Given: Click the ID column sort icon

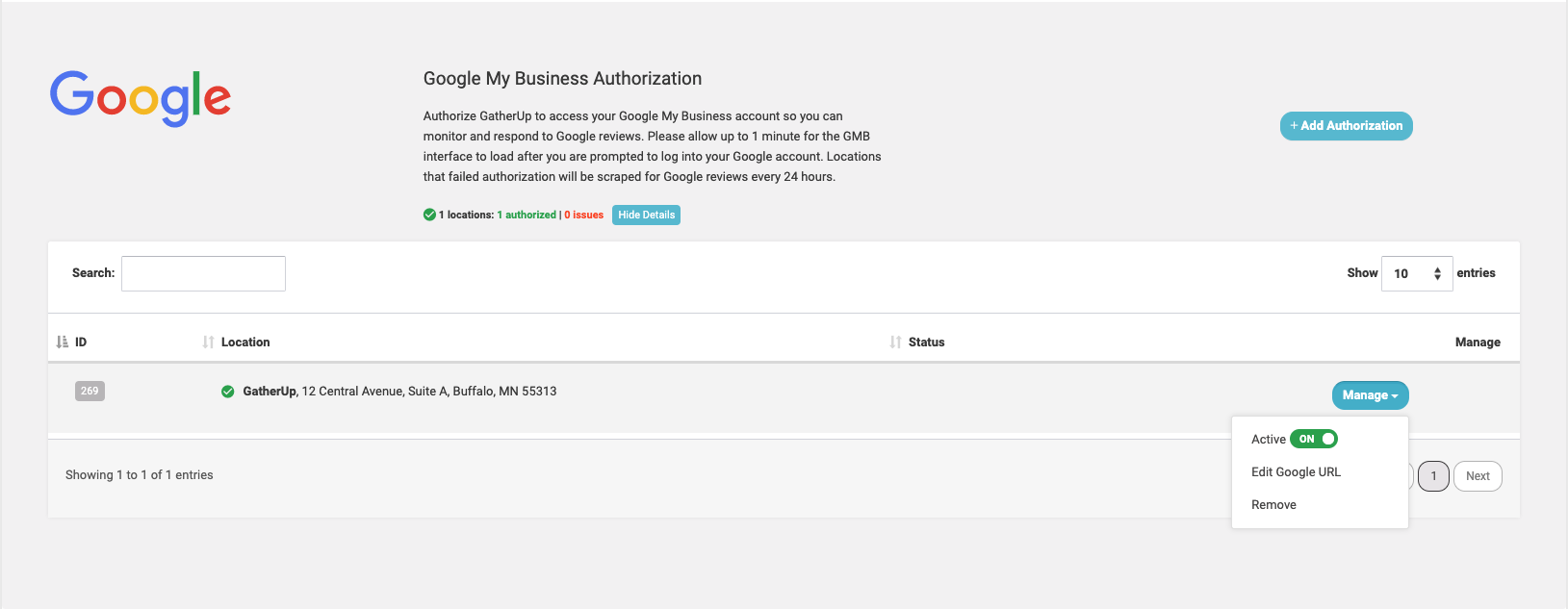Looking at the screenshot, I should click(63, 342).
